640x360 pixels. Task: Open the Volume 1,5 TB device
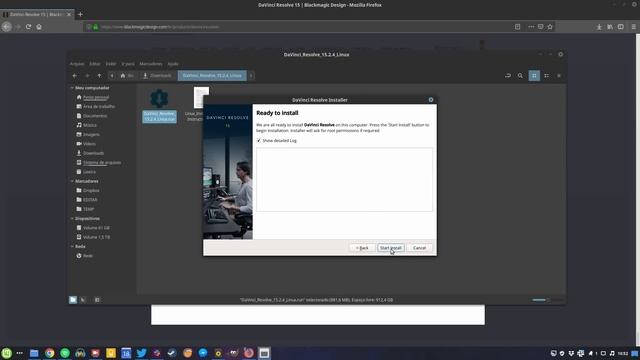96,237
